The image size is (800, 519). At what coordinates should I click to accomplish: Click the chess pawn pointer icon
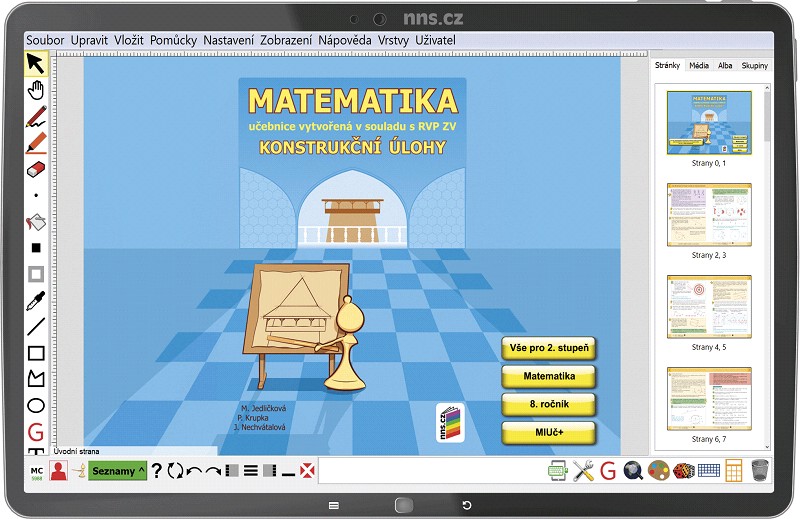[79, 471]
